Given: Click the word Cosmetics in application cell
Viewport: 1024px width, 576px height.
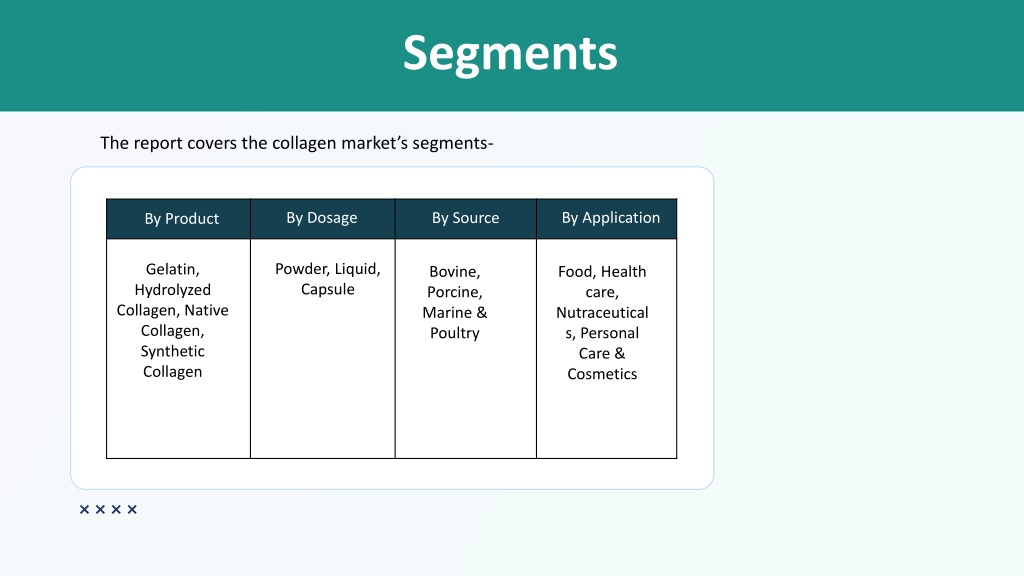Looking at the screenshot, I should (602, 374).
